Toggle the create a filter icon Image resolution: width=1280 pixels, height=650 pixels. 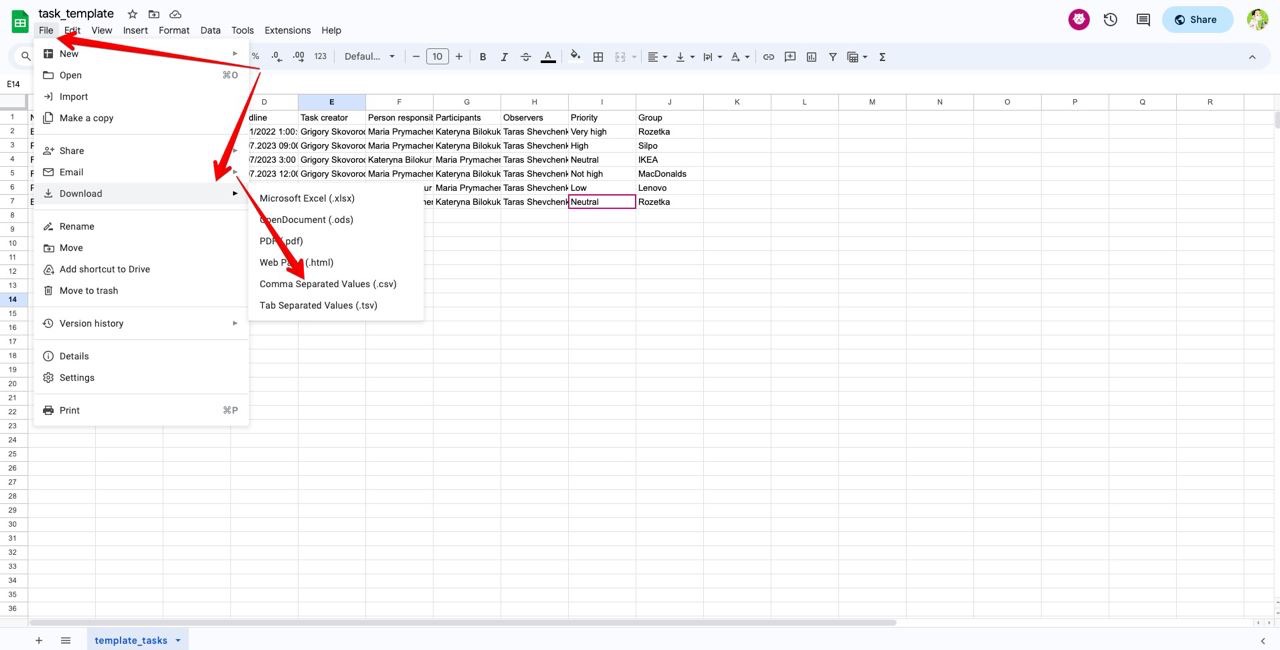[832, 57]
